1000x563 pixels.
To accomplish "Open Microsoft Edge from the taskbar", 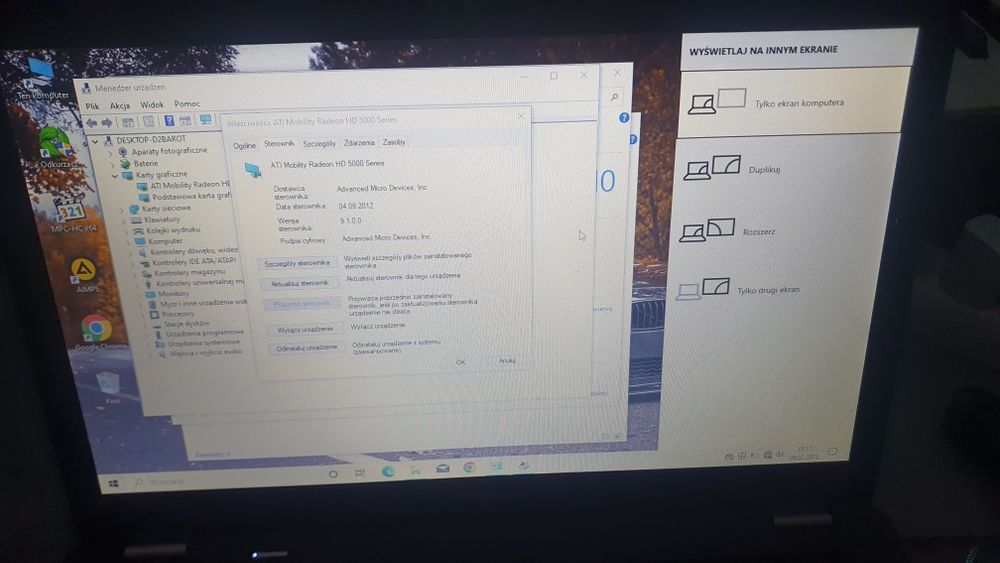I will coord(387,472).
